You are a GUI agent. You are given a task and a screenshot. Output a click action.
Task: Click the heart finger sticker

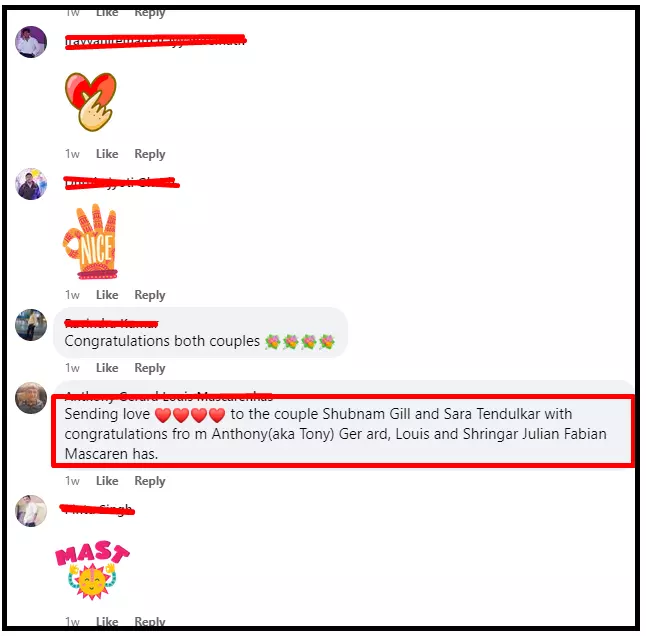coord(91,102)
